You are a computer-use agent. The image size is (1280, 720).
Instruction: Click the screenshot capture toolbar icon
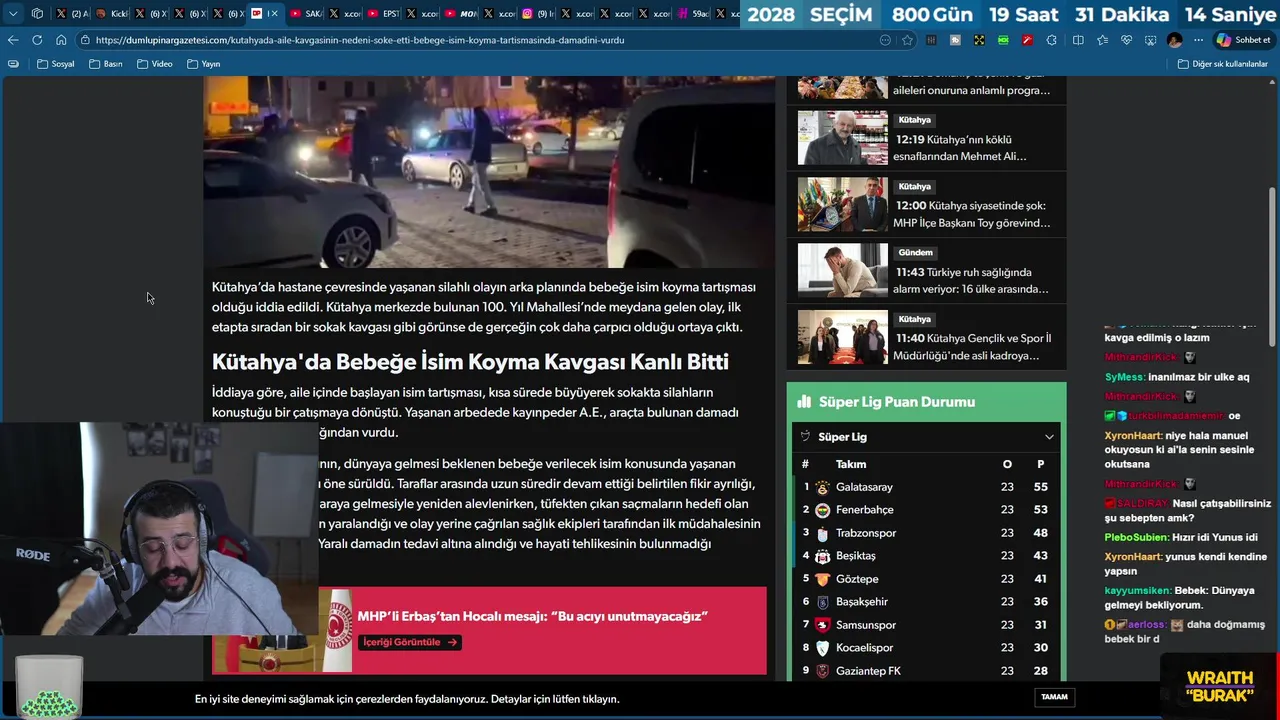point(1150,40)
